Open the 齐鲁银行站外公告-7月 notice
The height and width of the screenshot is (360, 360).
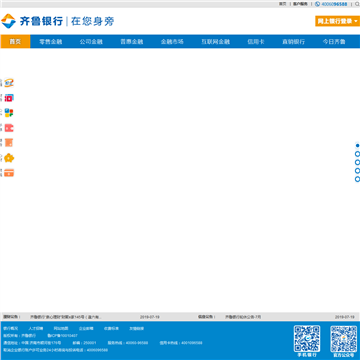[x=243, y=317]
